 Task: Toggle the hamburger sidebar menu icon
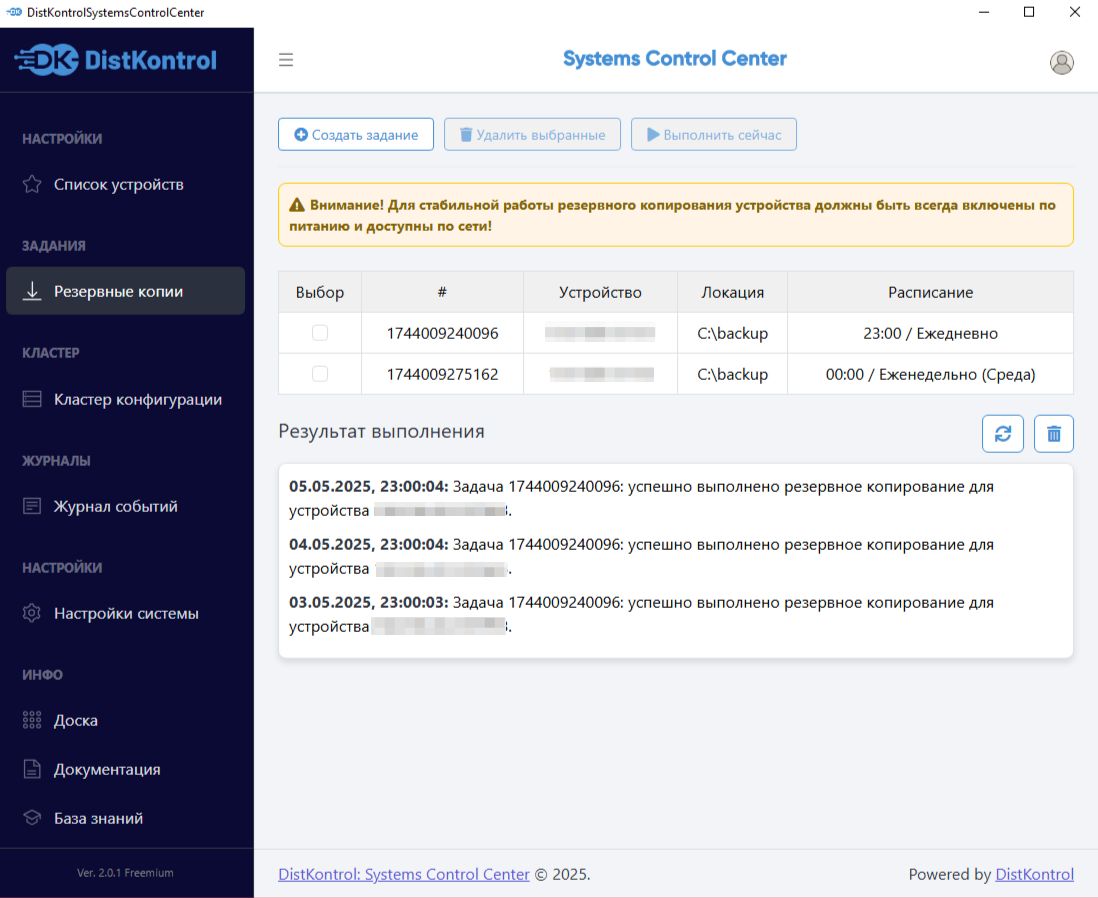tap(286, 60)
